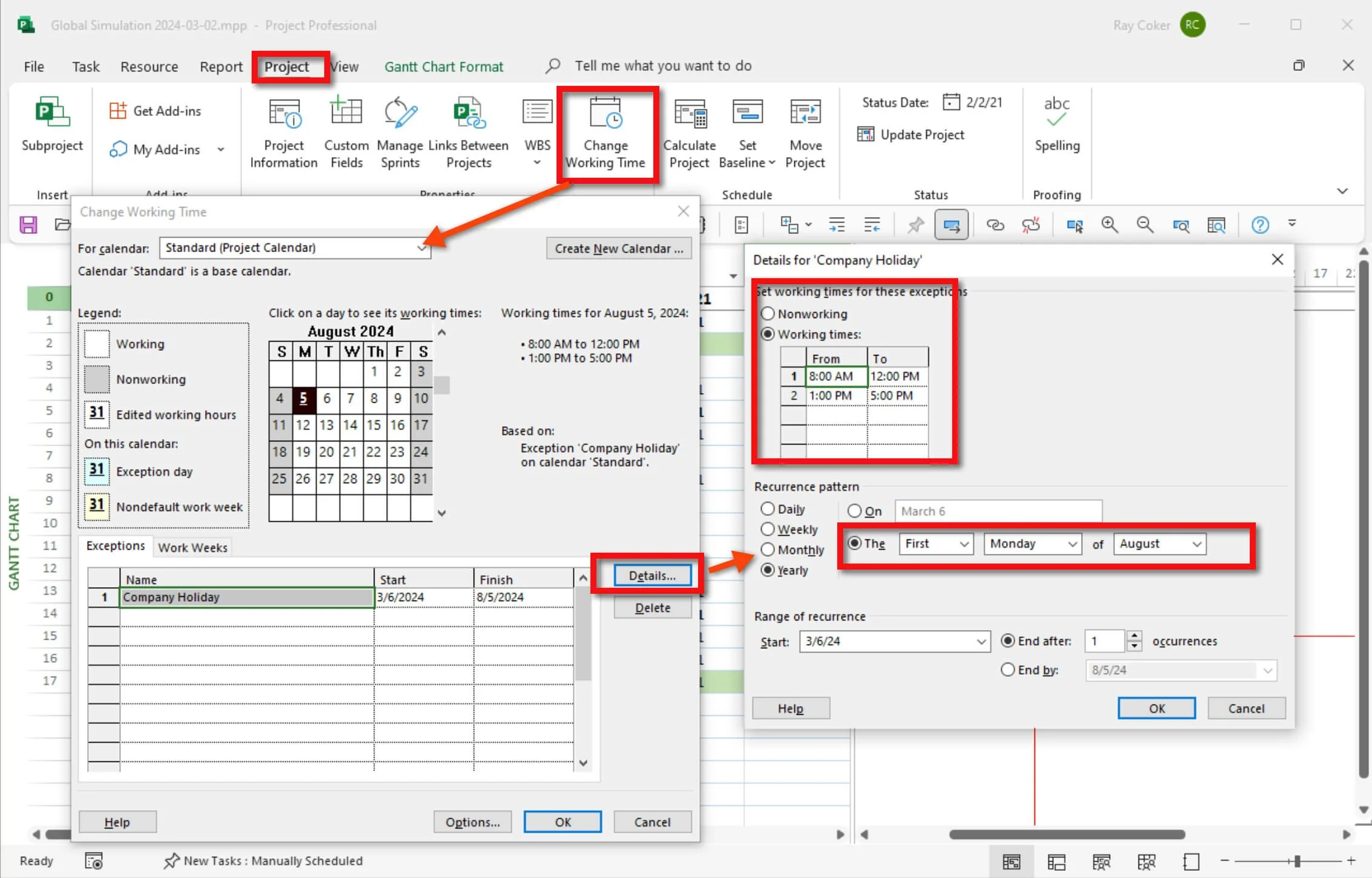The height and width of the screenshot is (878, 1372).
Task: Click Cancel in Change Working Time
Action: [652, 822]
